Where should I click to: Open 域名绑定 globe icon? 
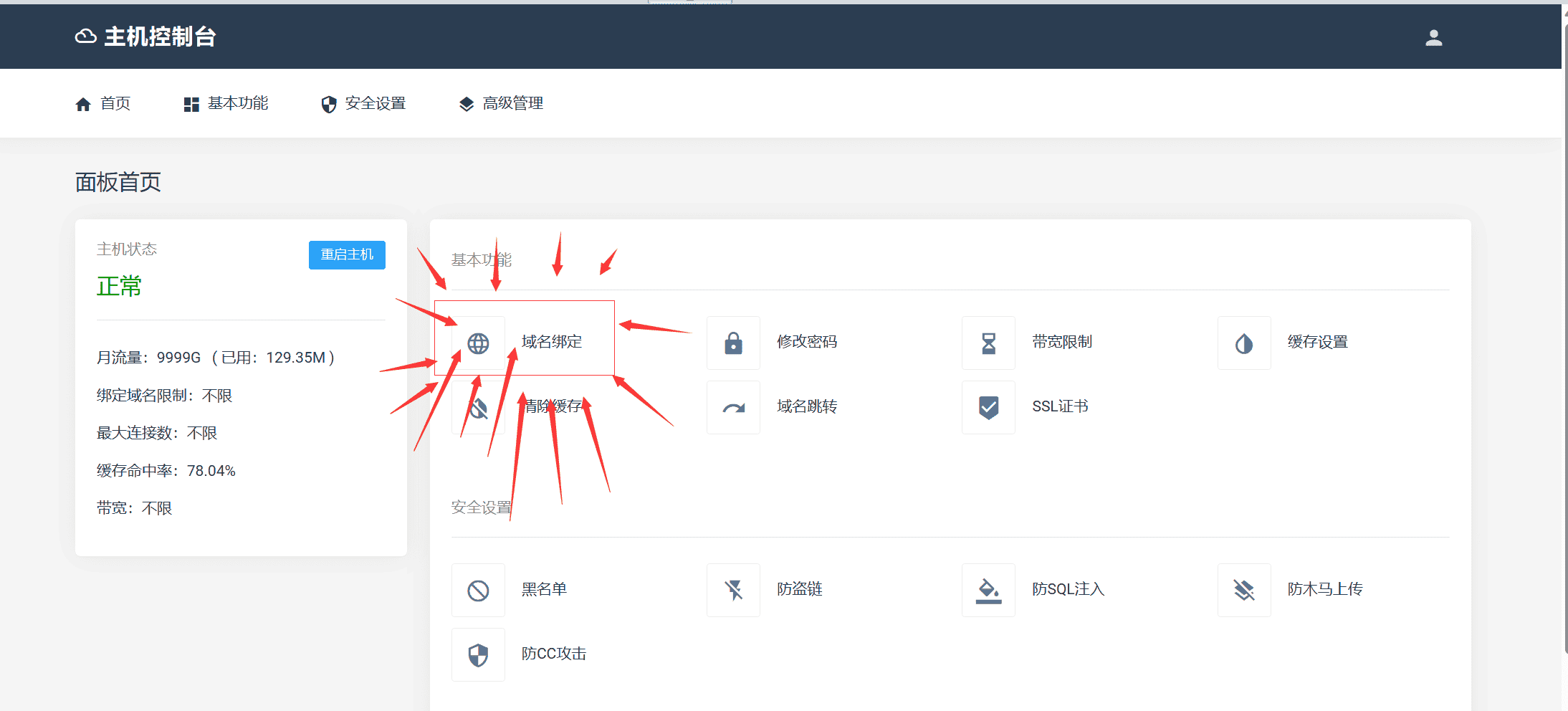[x=478, y=343]
